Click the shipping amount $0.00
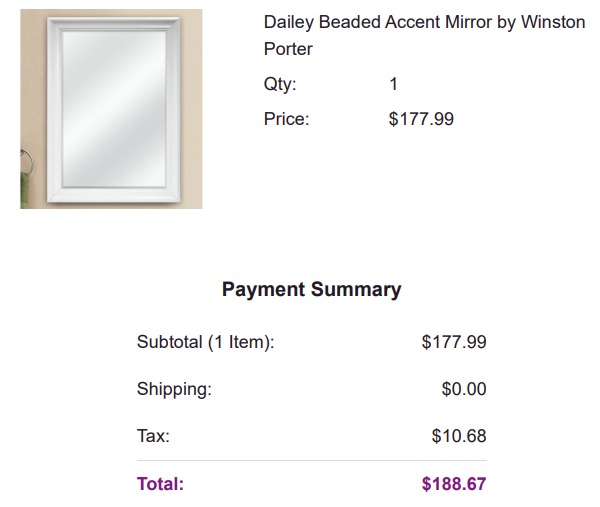Image resolution: width=600 pixels, height=507 pixels. (464, 389)
